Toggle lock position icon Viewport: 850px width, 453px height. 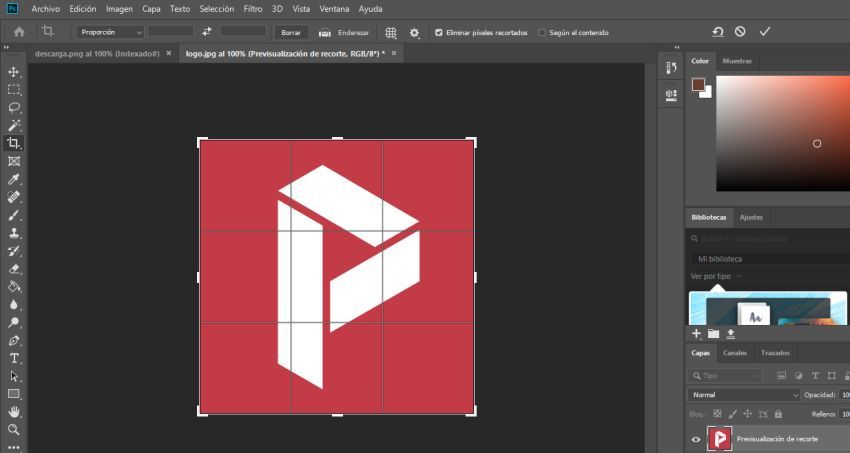748,414
